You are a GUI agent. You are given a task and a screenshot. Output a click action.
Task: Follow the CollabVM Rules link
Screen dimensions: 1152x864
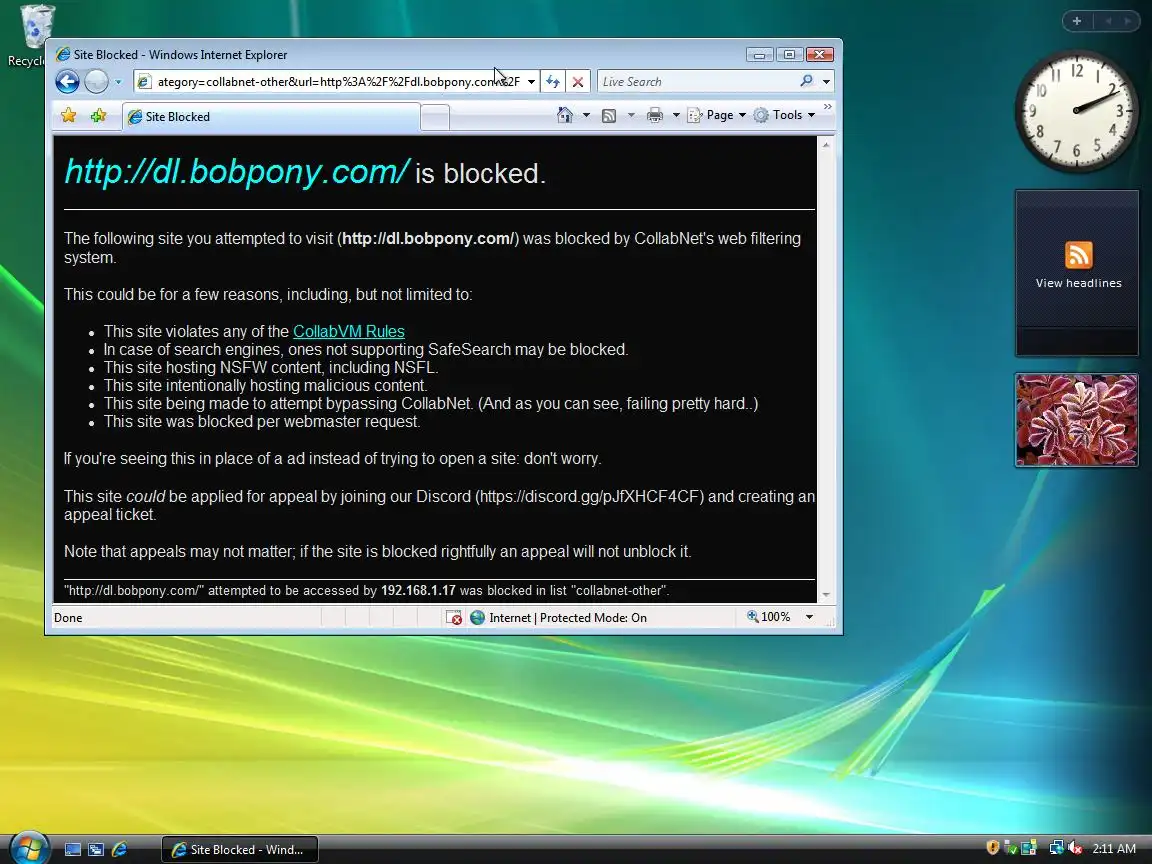click(x=348, y=331)
